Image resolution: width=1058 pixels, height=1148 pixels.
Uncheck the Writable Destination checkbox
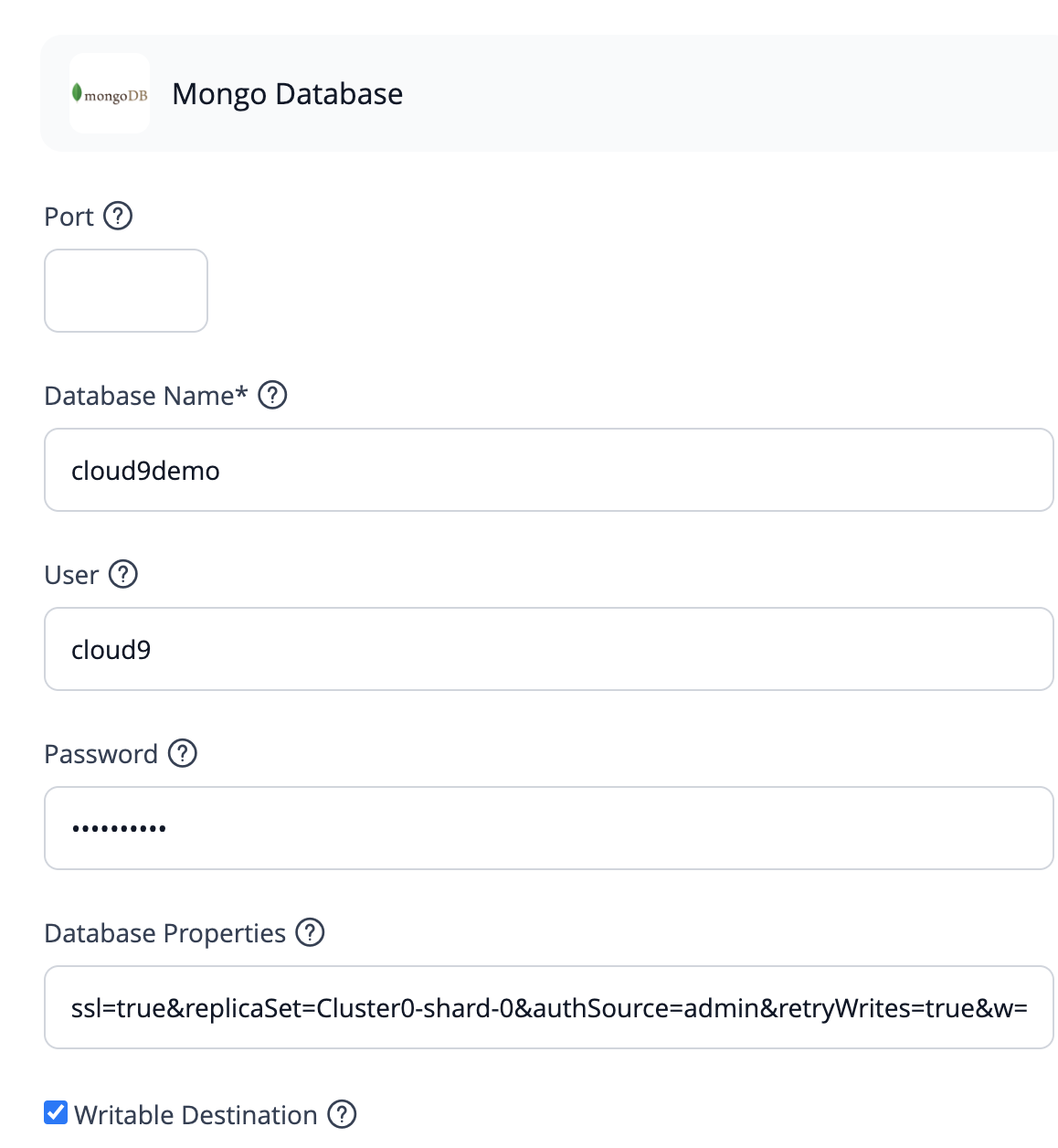(x=56, y=1113)
